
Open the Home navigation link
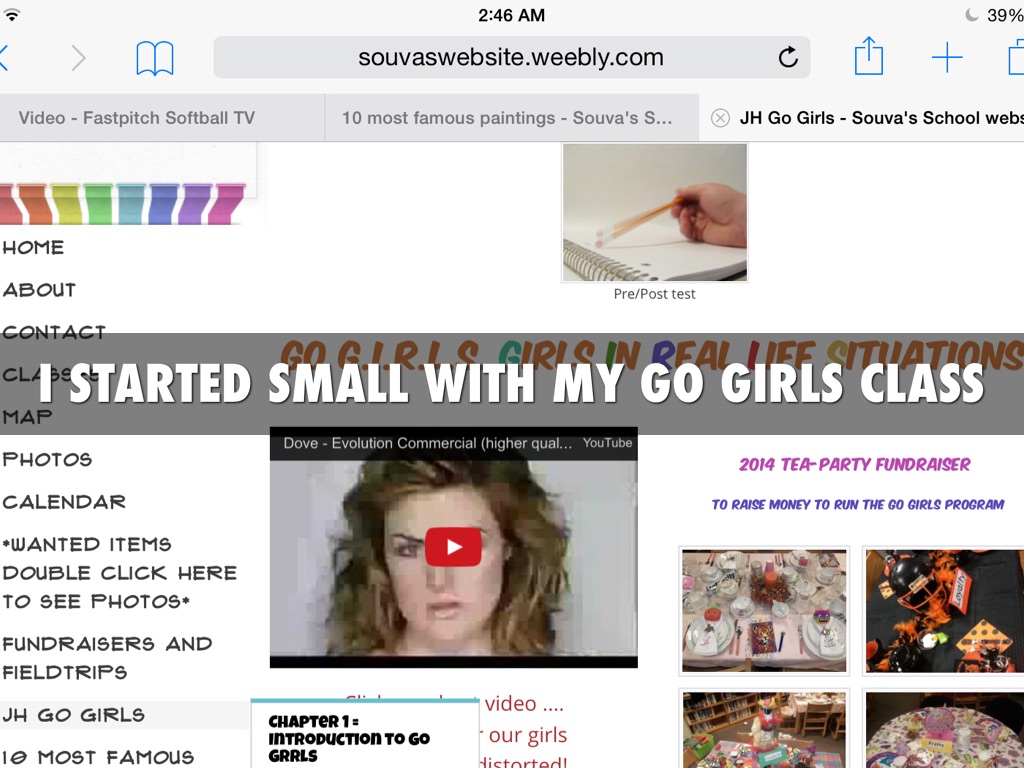33,247
